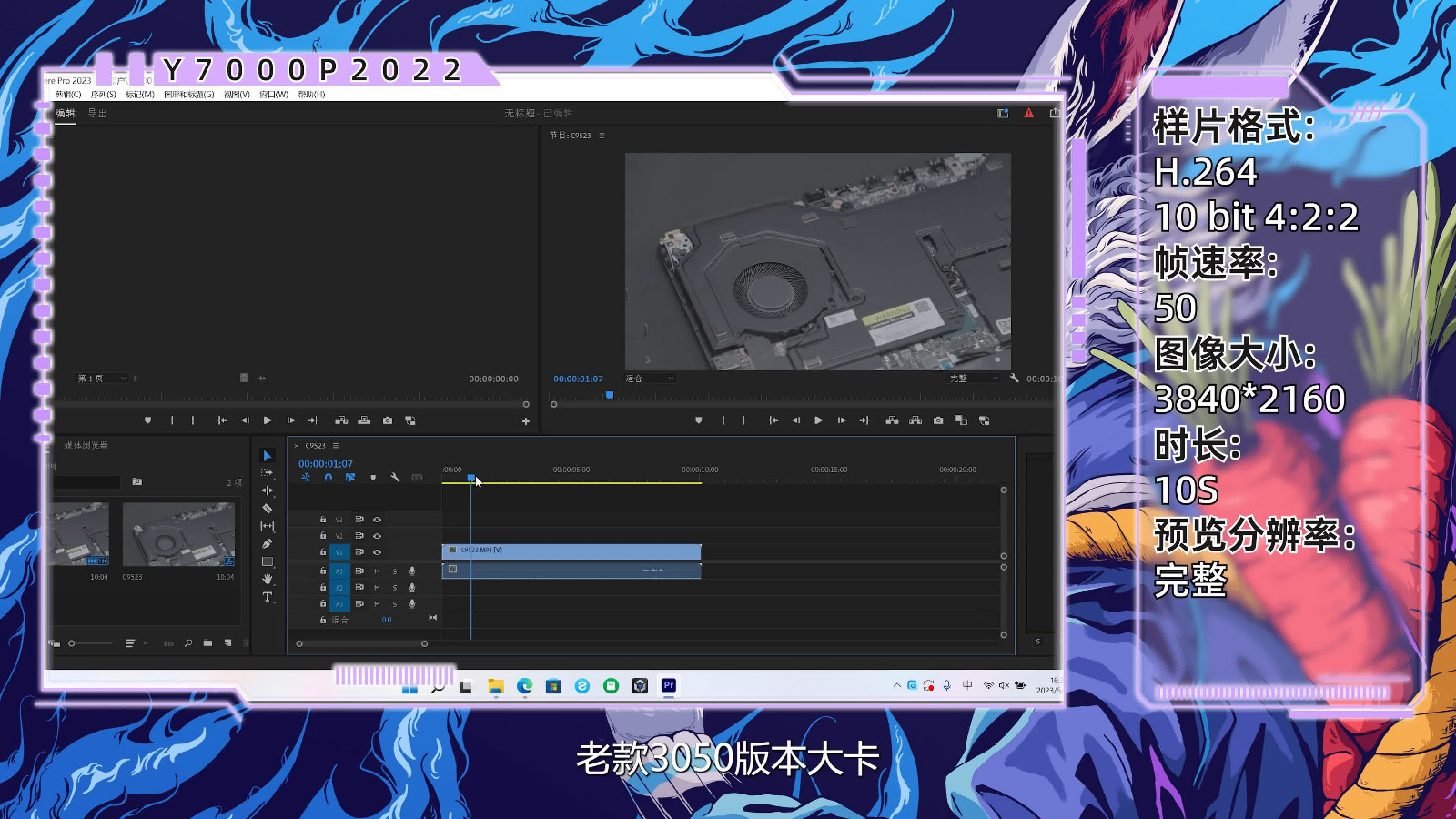Click the timeline timecode 00:00:01:07

click(x=326, y=464)
